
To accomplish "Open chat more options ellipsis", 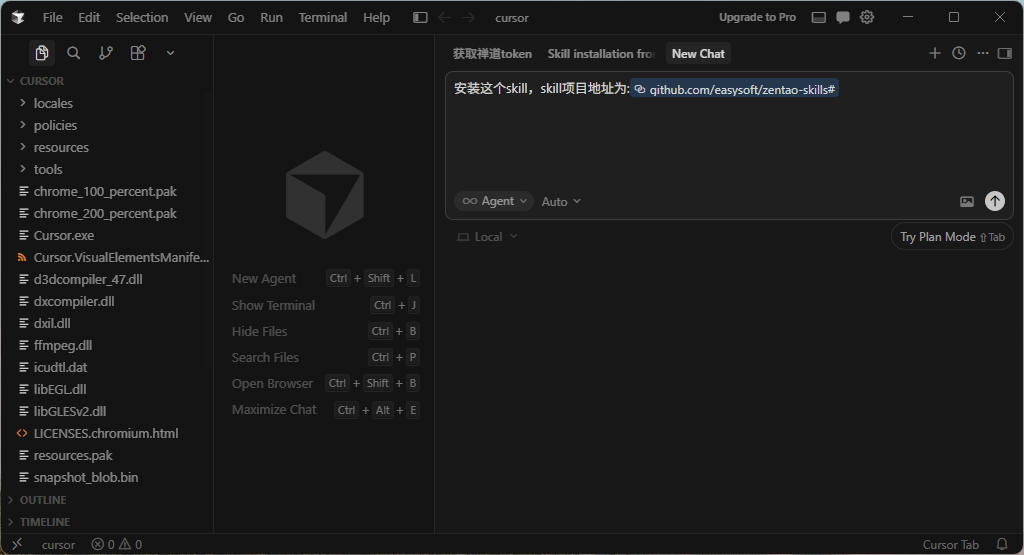I will (x=983, y=53).
